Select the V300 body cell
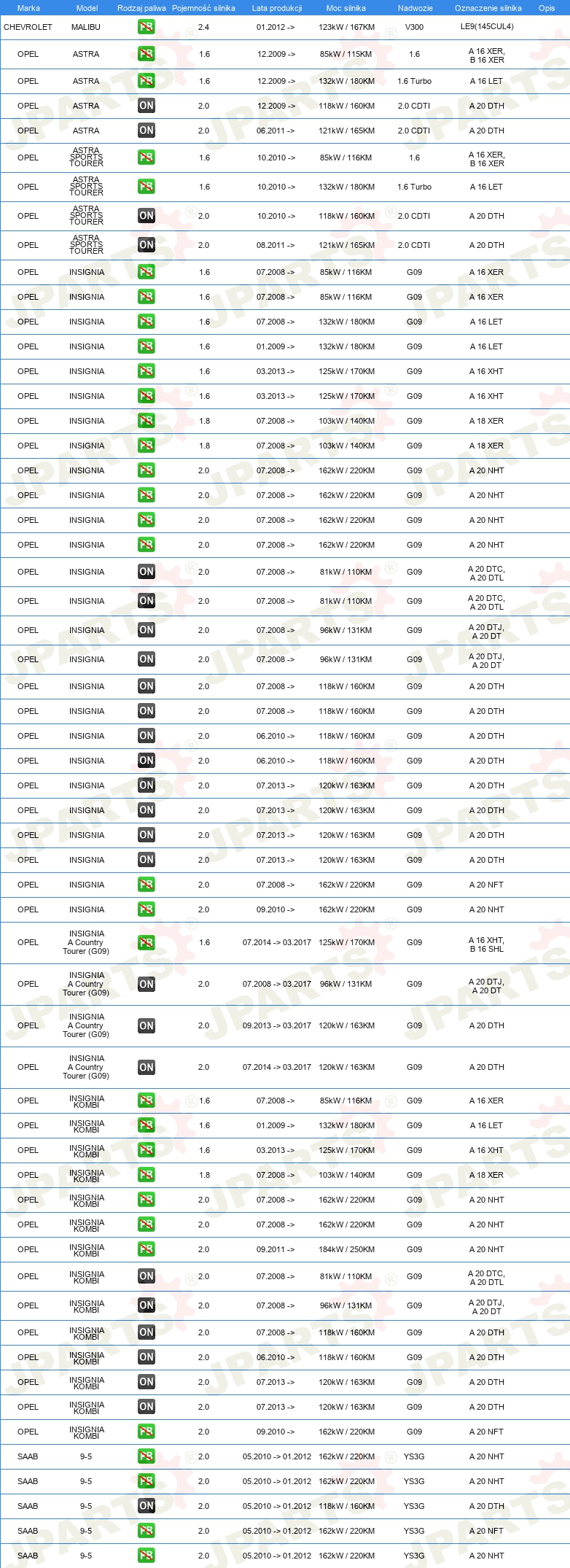 tap(414, 27)
